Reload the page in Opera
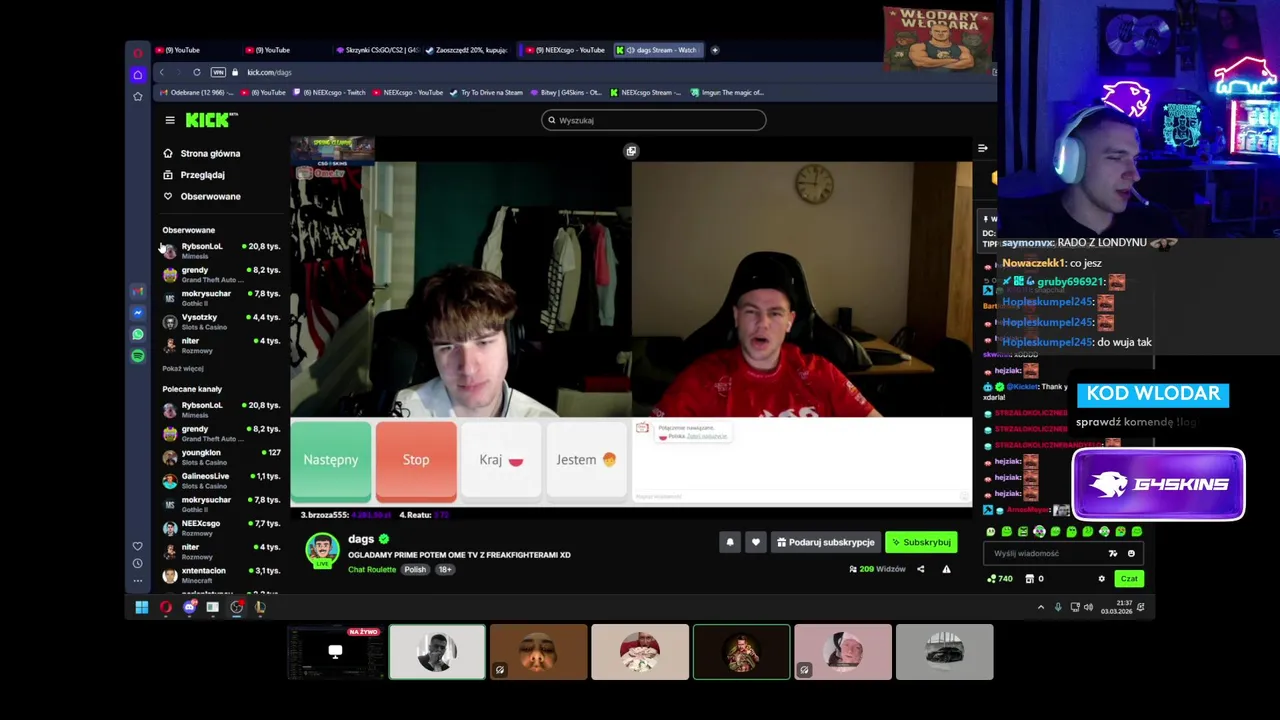 [197, 72]
